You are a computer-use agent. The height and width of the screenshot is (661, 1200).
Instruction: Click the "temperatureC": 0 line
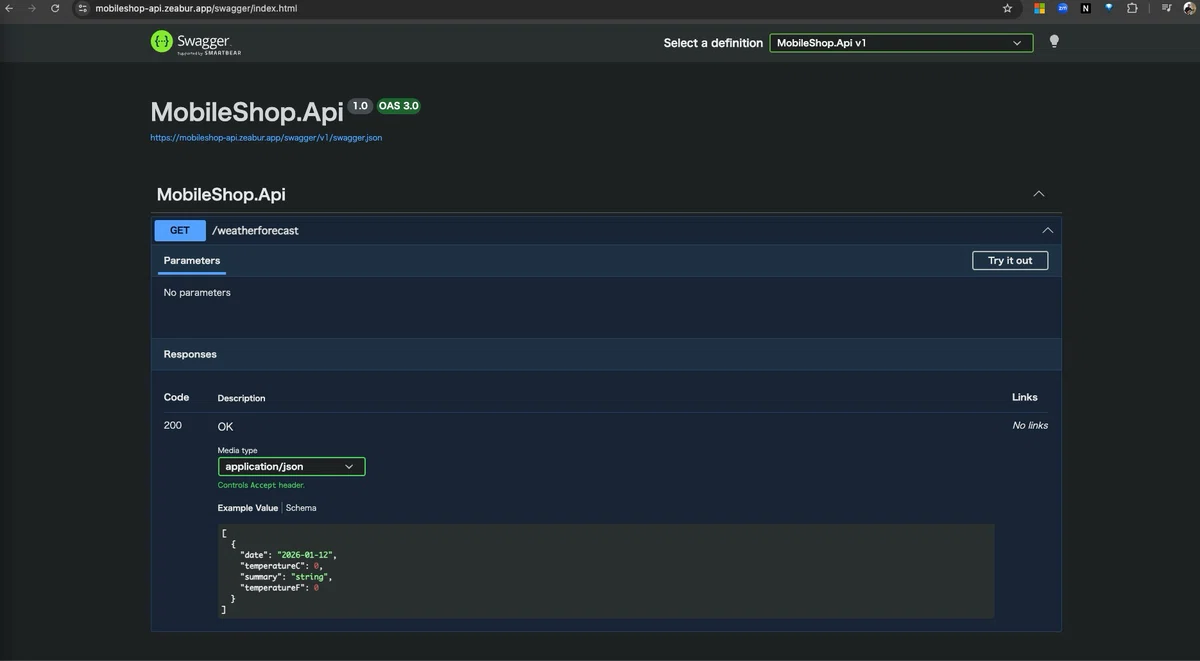[x=281, y=566]
